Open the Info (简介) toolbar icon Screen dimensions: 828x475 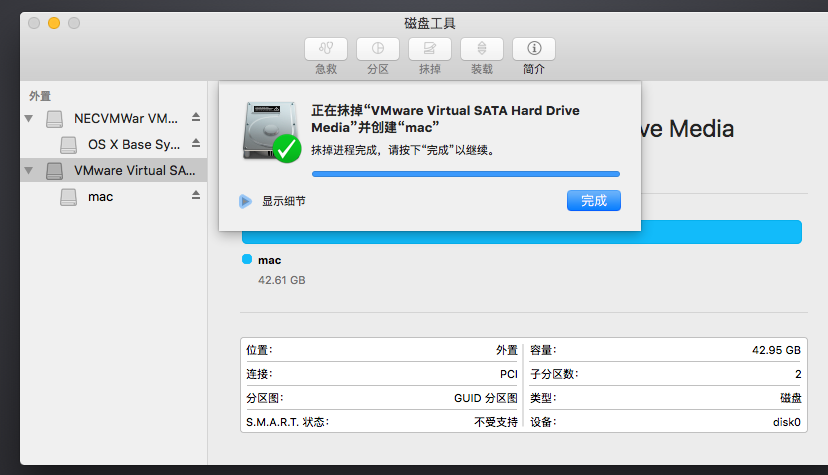click(534, 49)
